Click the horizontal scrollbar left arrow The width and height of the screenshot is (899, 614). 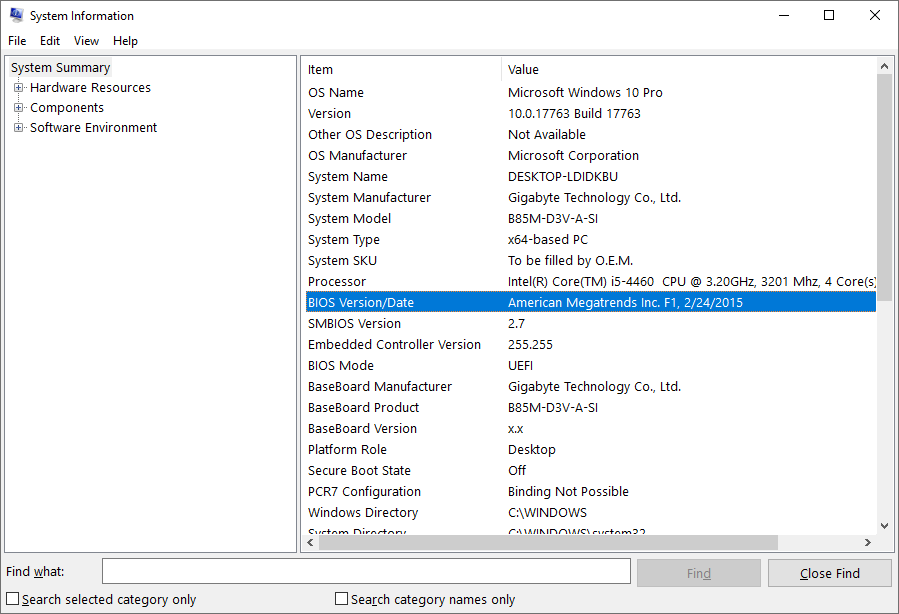tap(311, 542)
